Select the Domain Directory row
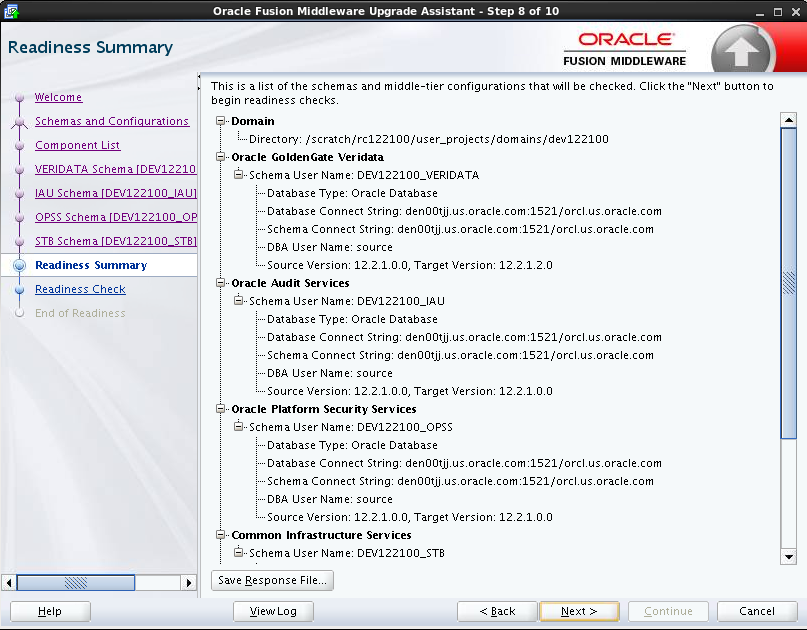The image size is (807, 630). 428,139
